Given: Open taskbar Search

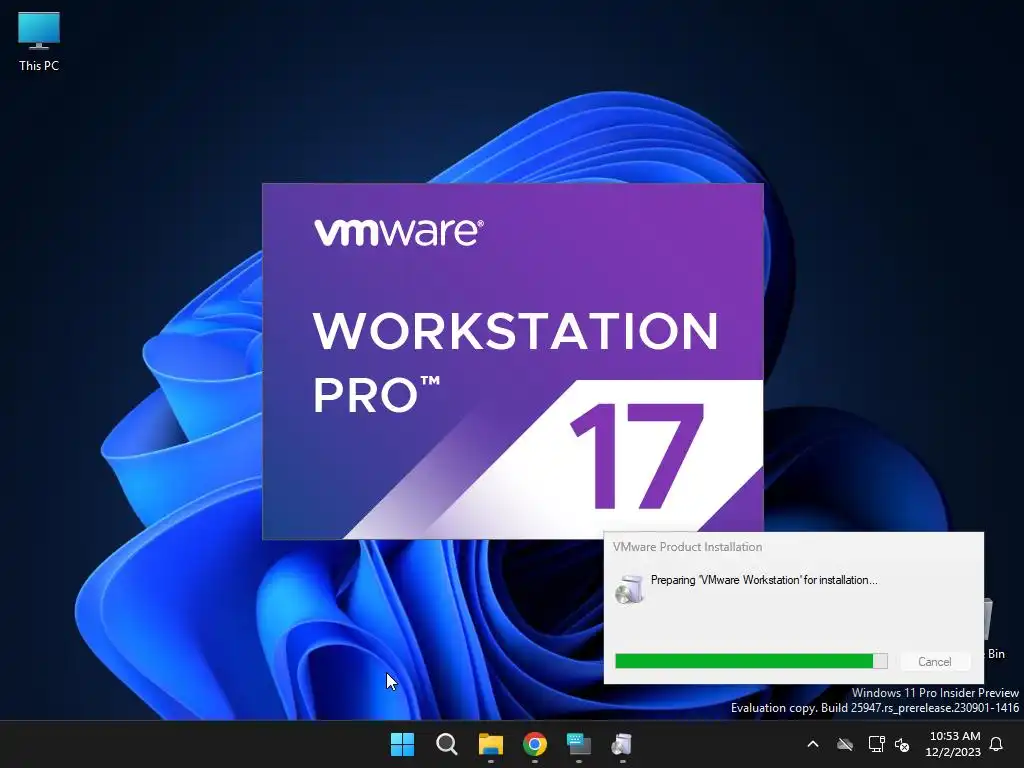Looking at the screenshot, I should pyautogui.click(x=447, y=744).
